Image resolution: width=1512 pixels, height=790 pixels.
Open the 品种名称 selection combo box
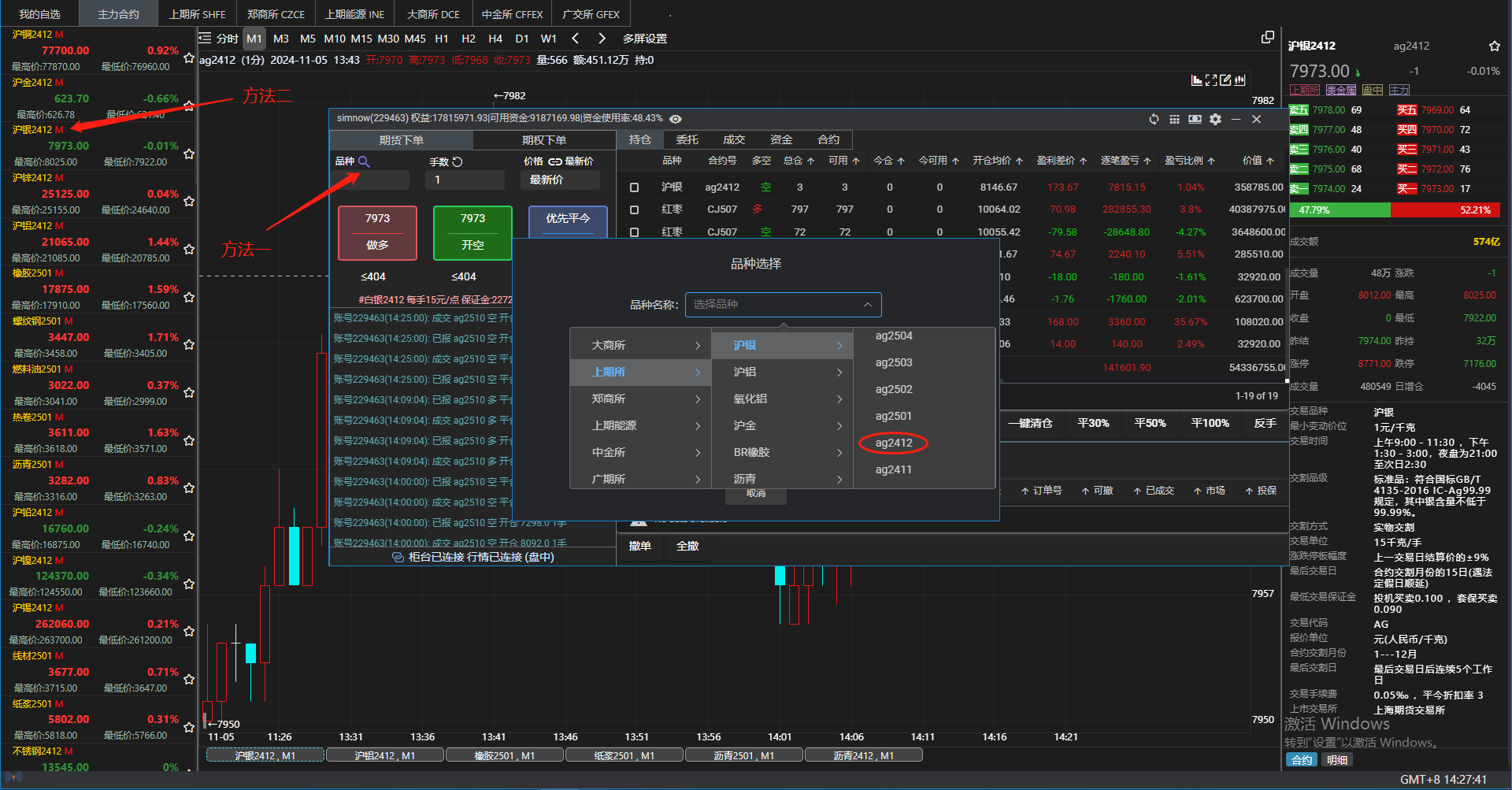(x=783, y=305)
